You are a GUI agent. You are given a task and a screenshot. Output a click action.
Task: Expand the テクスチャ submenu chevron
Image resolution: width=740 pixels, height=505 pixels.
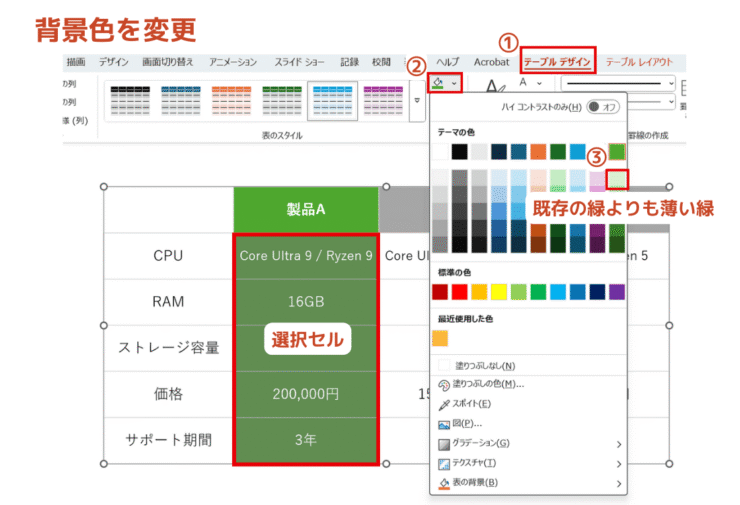(619, 464)
